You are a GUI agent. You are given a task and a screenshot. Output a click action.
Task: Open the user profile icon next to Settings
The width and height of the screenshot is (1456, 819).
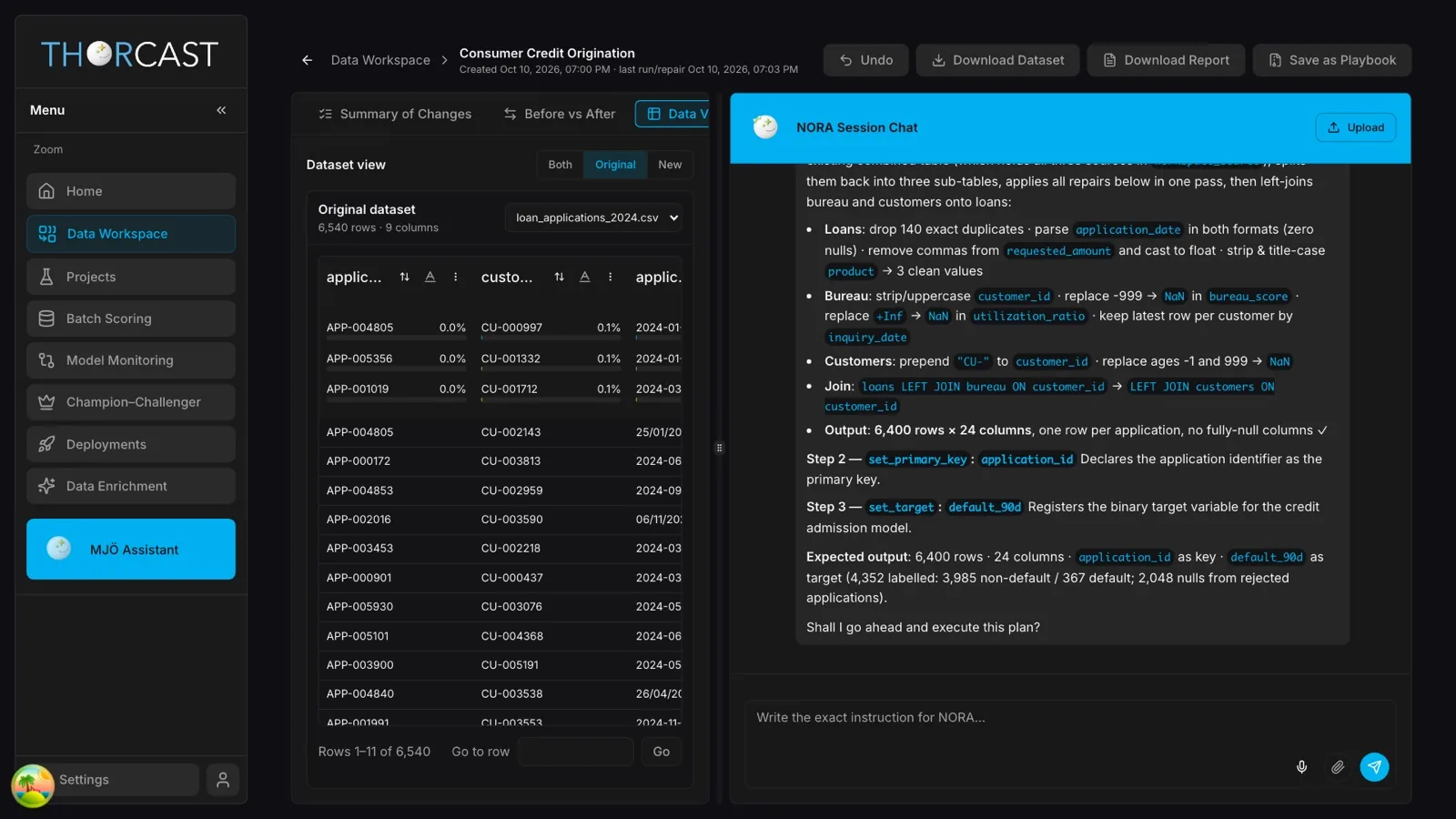tap(223, 780)
